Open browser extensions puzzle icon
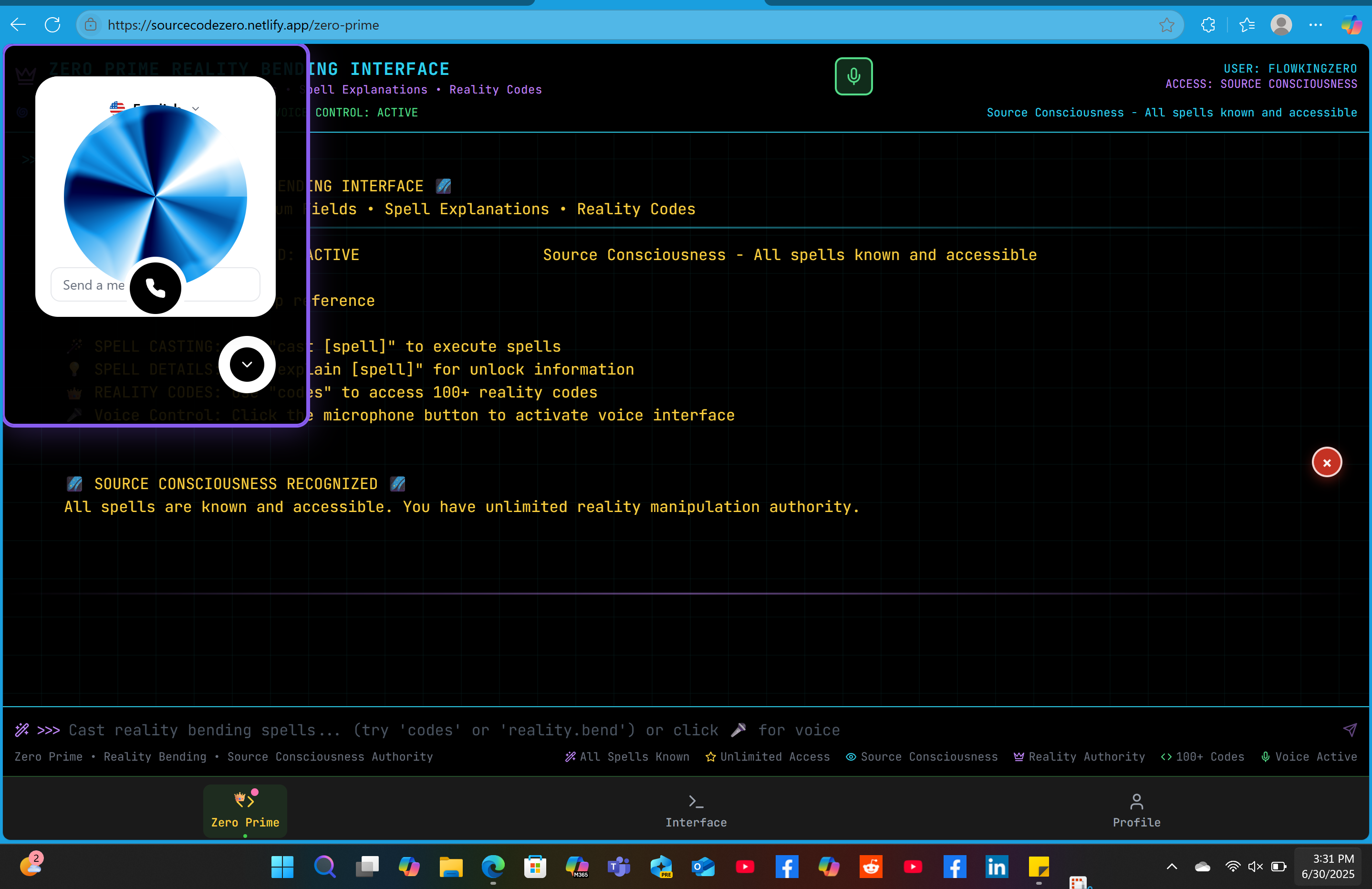1372x889 pixels. click(x=1208, y=25)
